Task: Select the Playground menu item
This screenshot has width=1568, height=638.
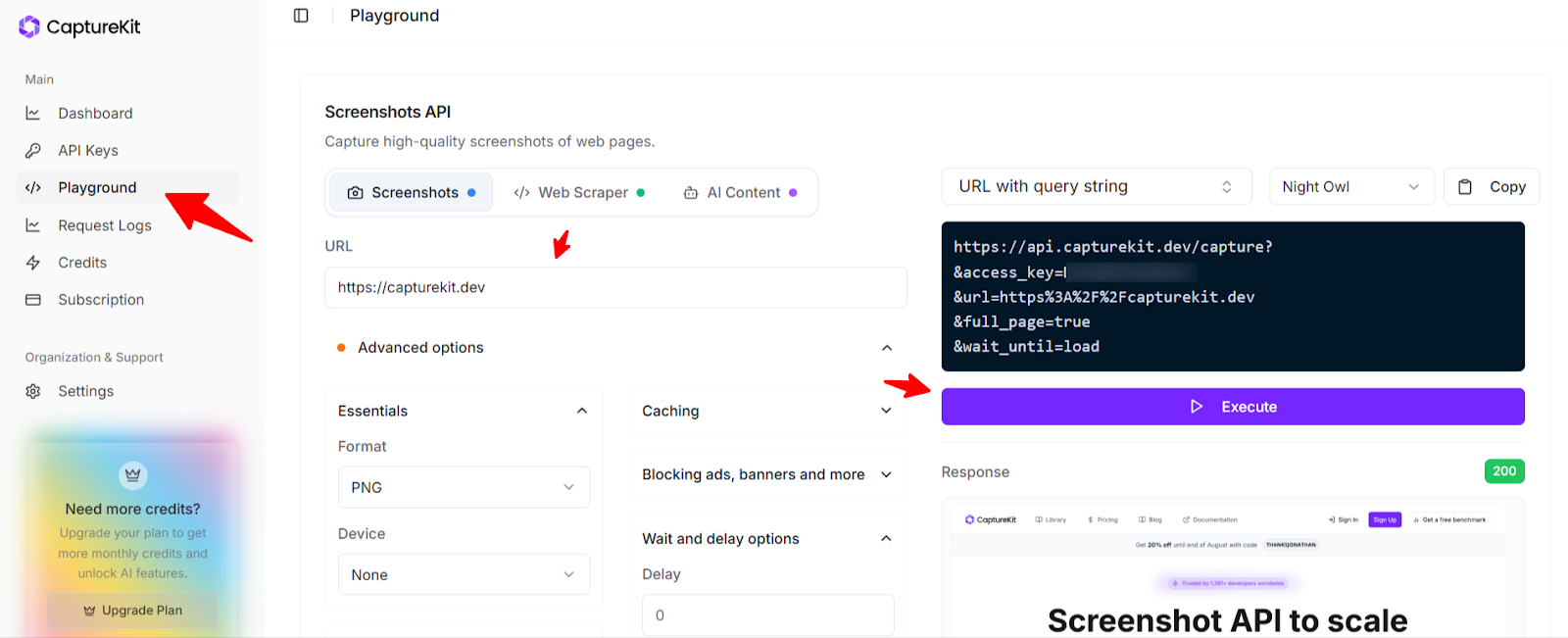Action: pos(127,188)
